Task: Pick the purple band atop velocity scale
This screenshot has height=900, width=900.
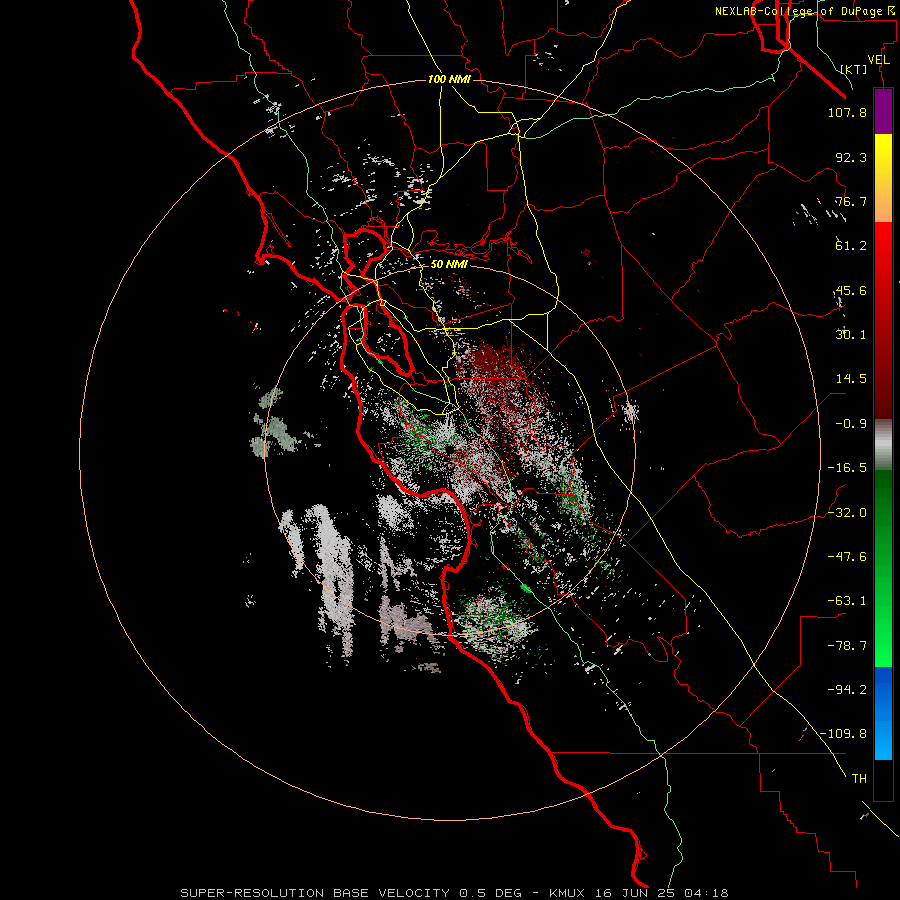Action: tap(883, 111)
